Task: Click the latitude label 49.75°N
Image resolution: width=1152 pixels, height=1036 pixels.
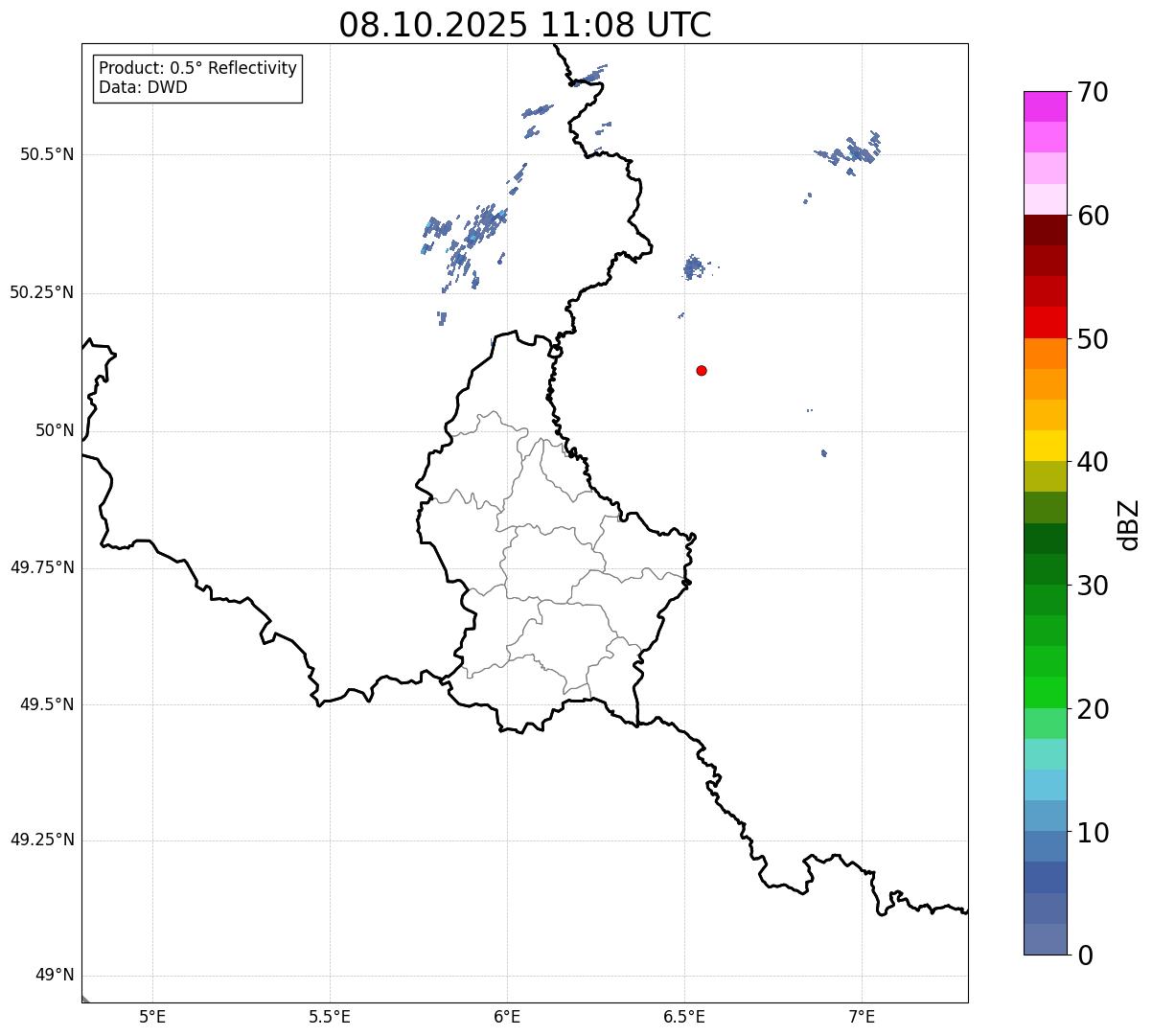Action: [x=42, y=567]
